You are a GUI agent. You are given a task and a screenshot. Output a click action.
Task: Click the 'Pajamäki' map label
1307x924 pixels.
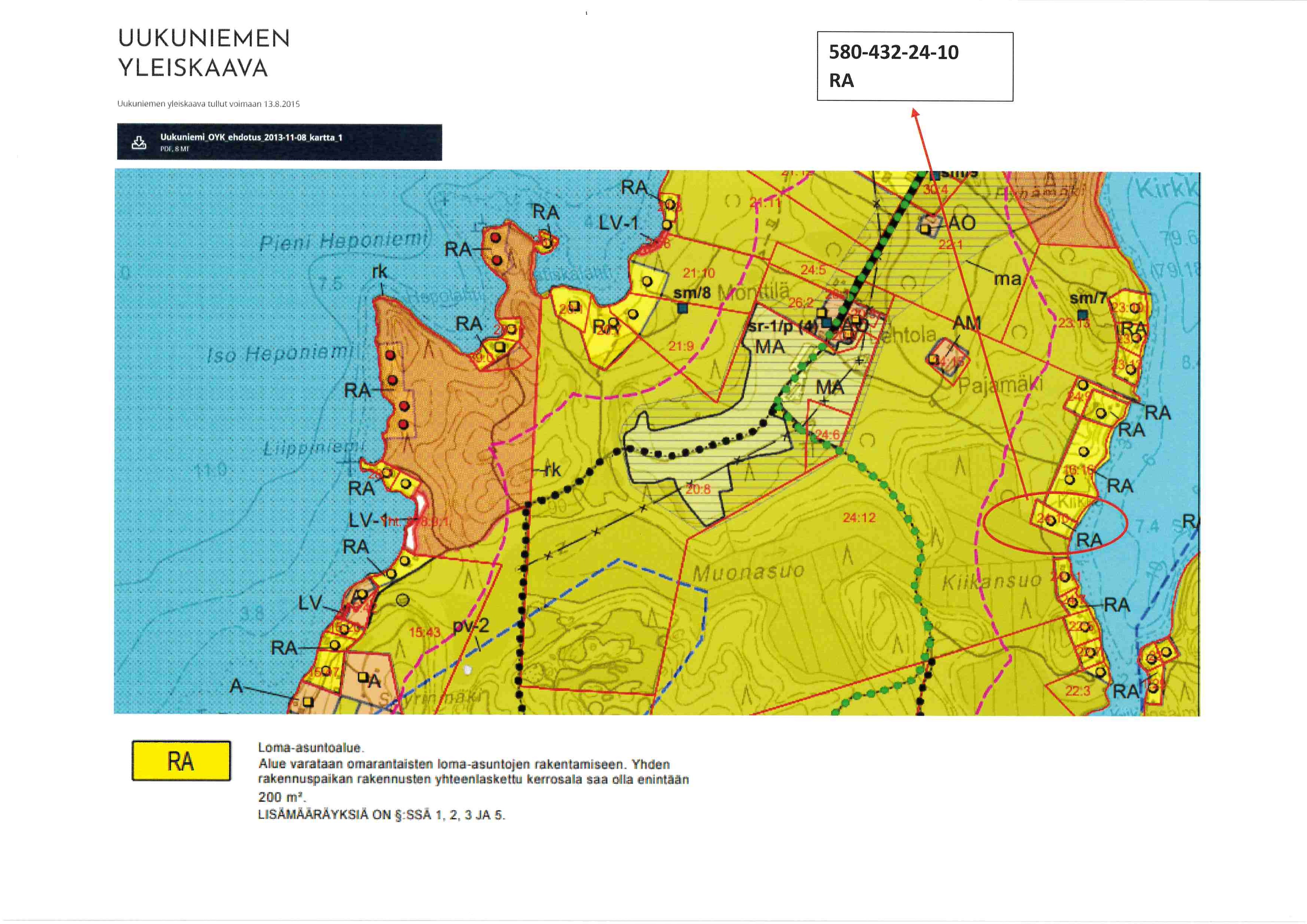(1001, 386)
